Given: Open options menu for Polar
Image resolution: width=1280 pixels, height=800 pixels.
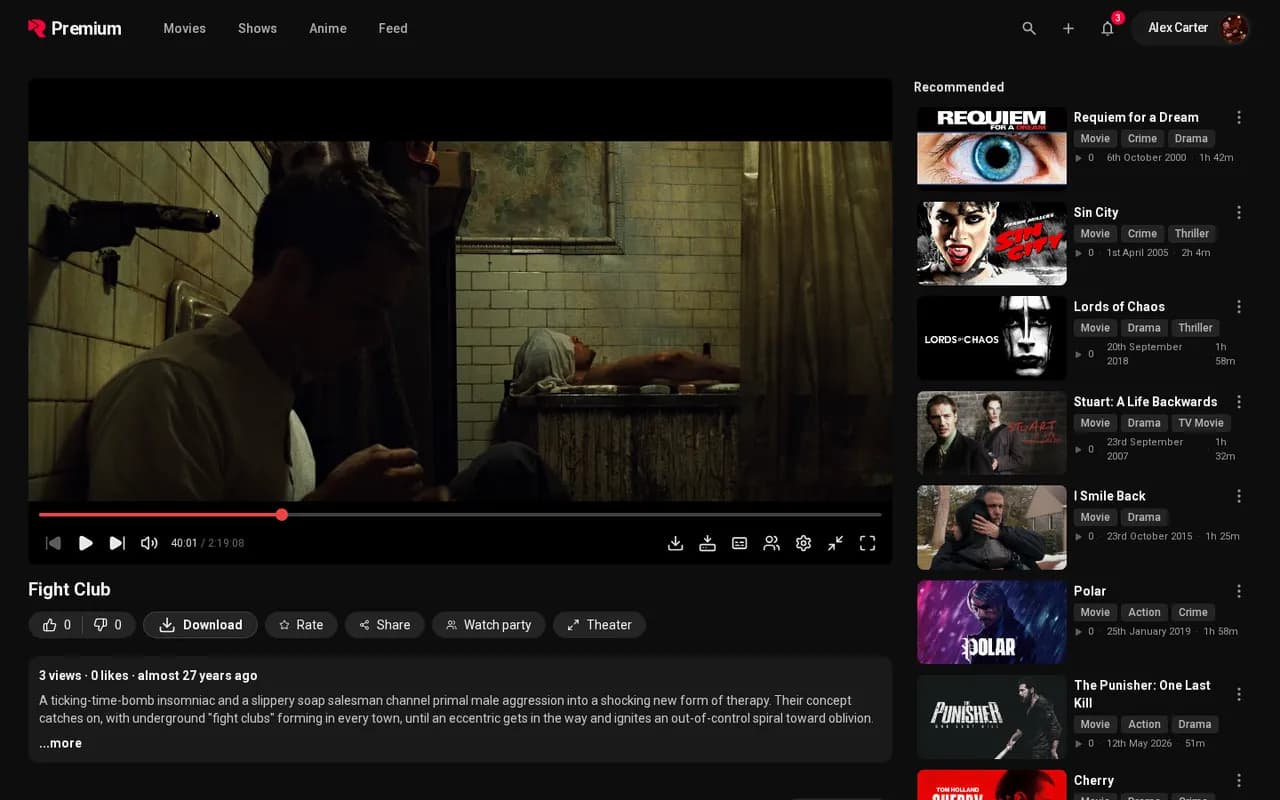Looking at the screenshot, I should click(x=1239, y=591).
